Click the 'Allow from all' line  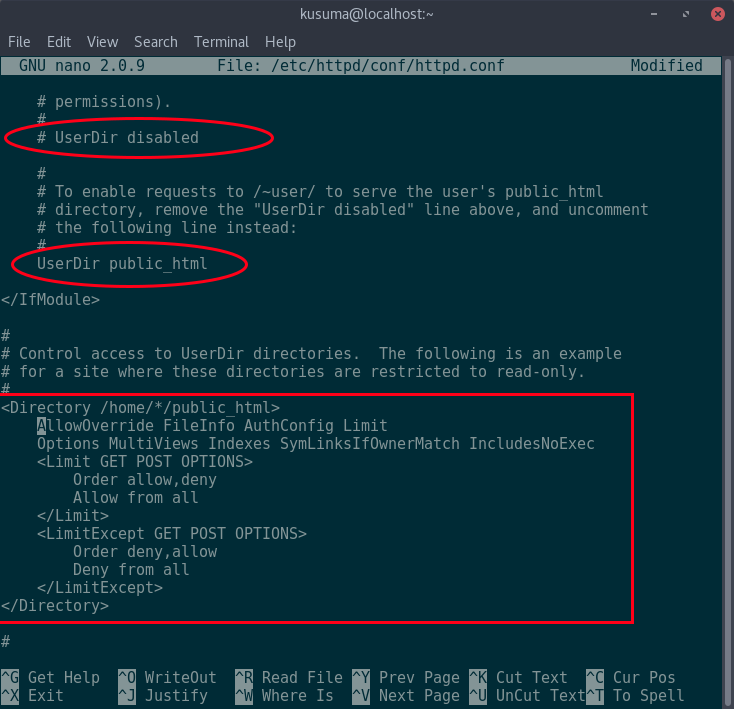coord(135,497)
